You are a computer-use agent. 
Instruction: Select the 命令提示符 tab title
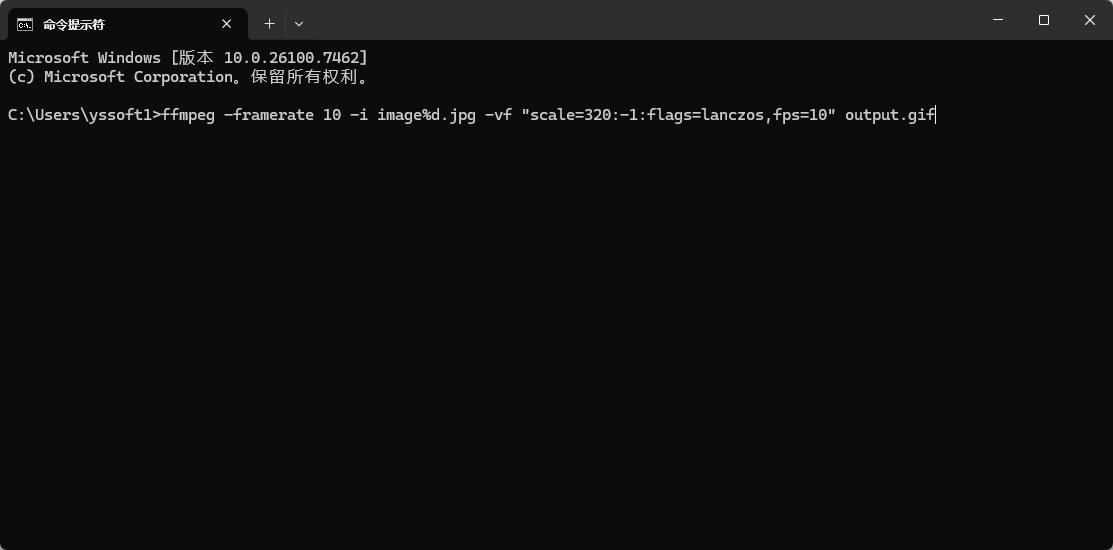[x=74, y=24]
